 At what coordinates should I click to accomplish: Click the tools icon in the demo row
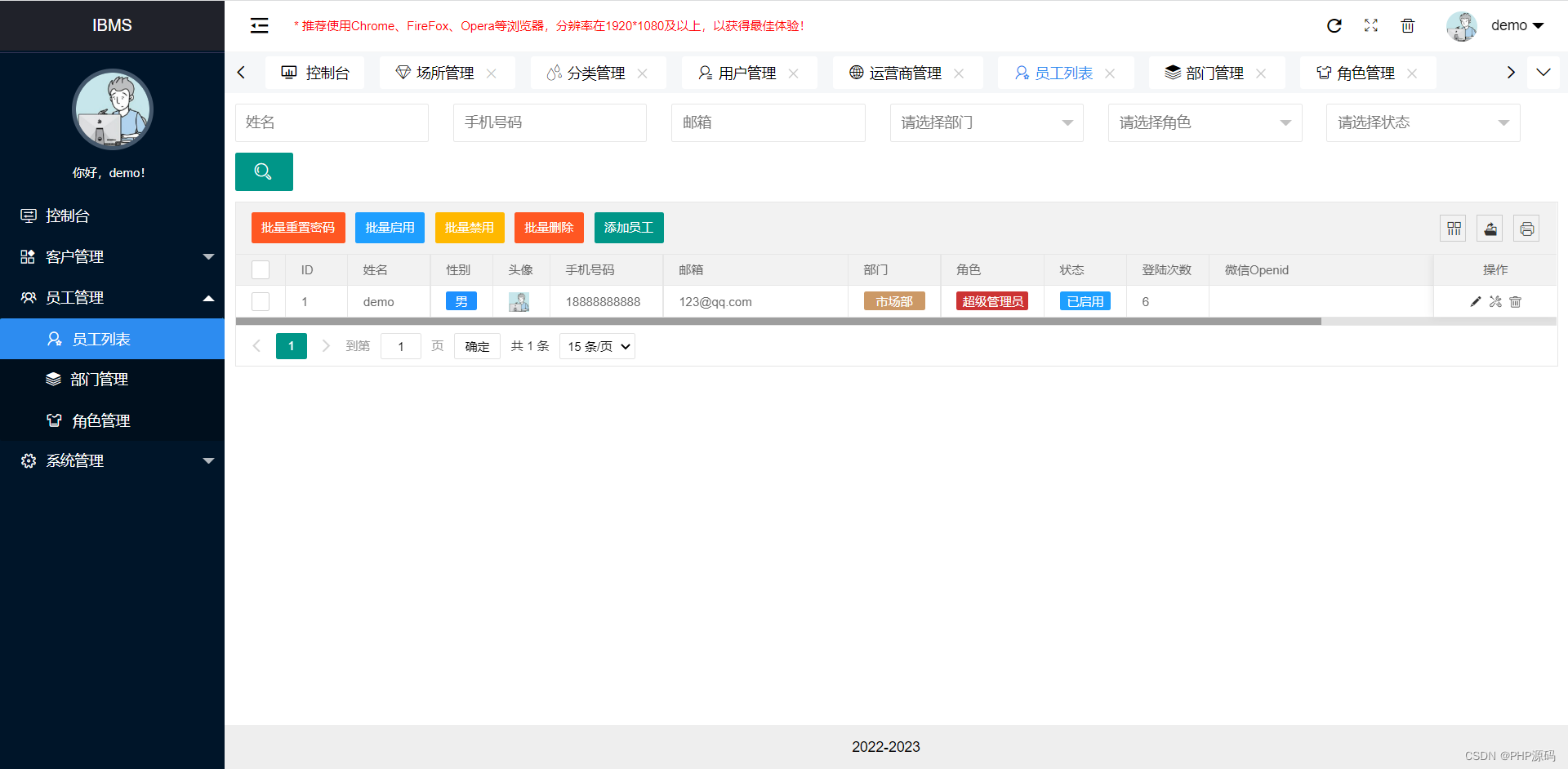coord(1495,302)
